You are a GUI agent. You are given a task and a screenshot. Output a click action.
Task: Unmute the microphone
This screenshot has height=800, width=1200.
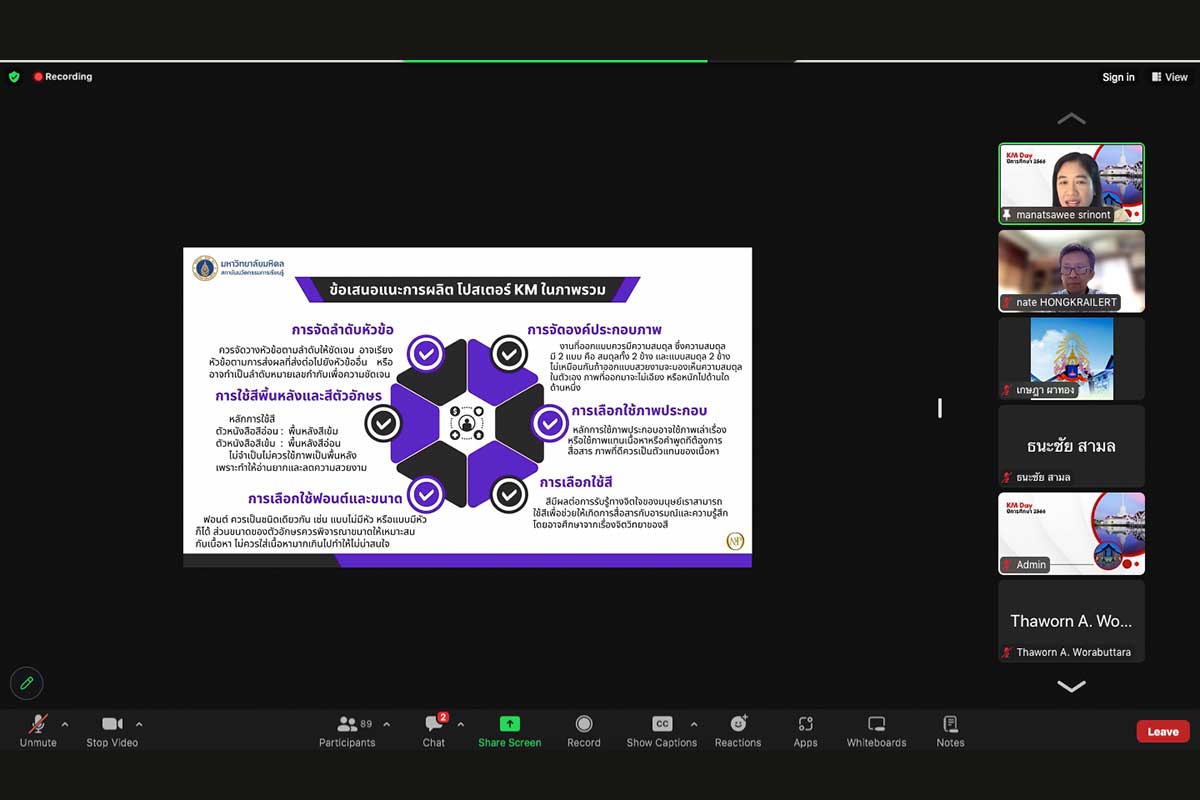(x=38, y=729)
